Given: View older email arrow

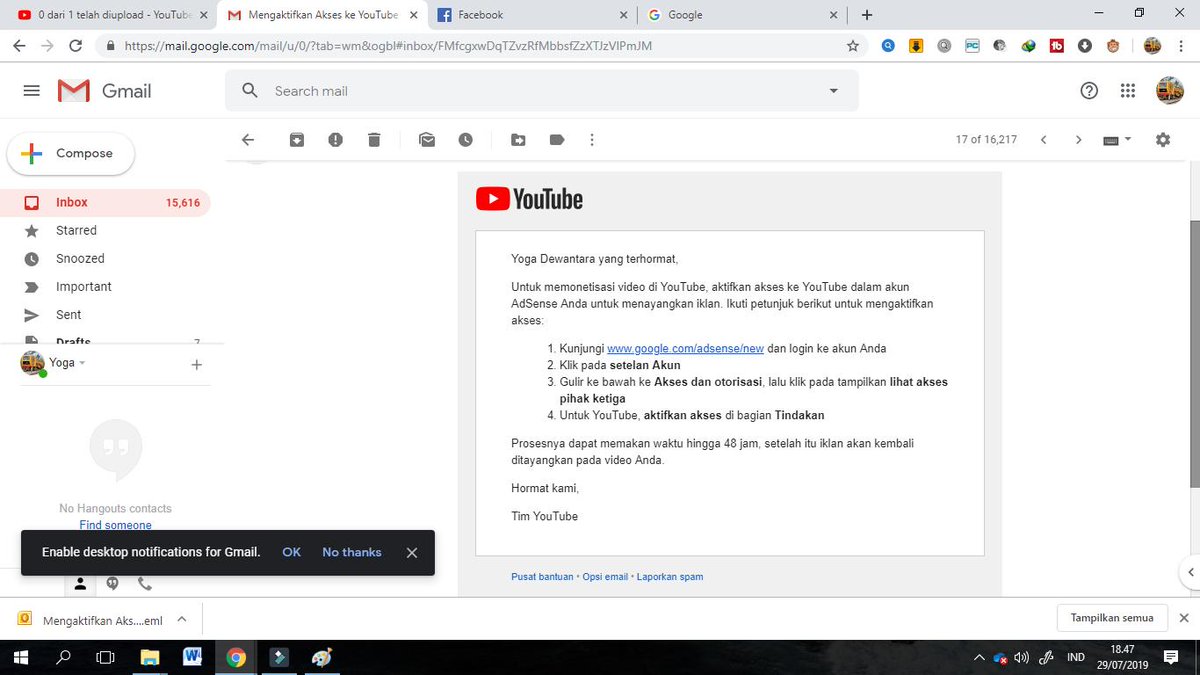Looking at the screenshot, I should pyautogui.click(x=1078, y=140).
